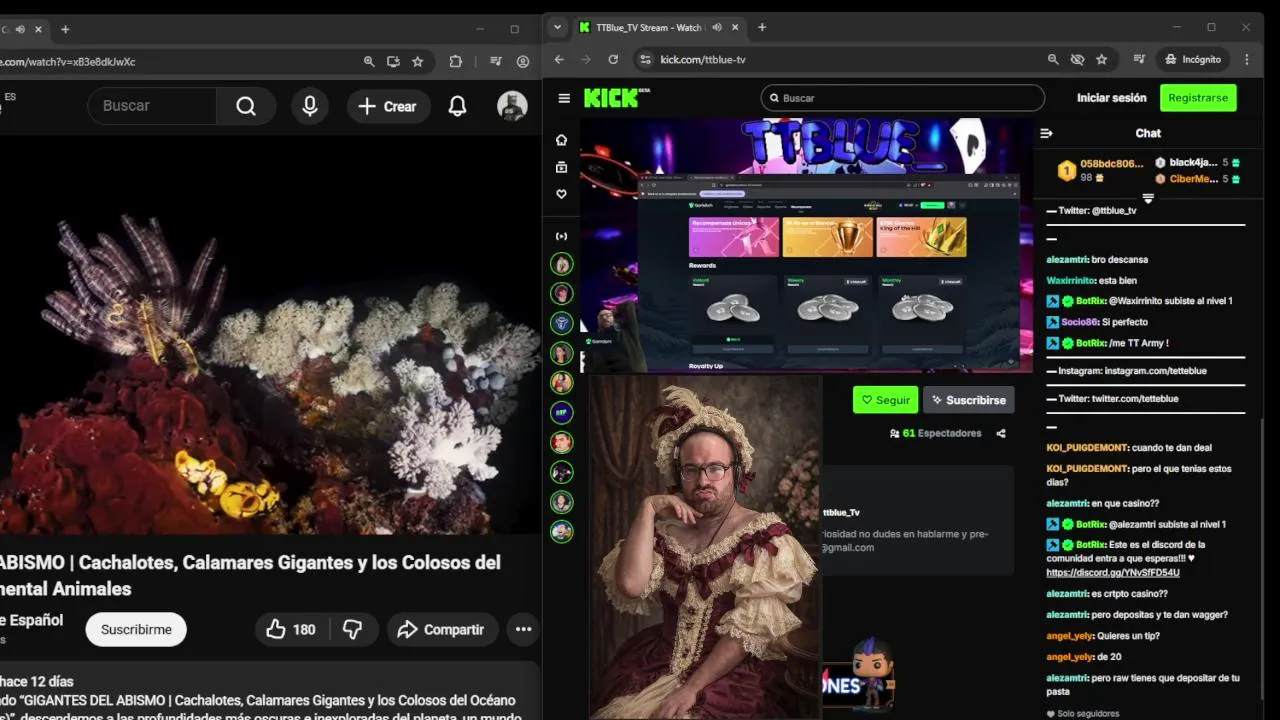1280x720 pixels.
Task: Reload the Kick page
Action: point(613,60)
